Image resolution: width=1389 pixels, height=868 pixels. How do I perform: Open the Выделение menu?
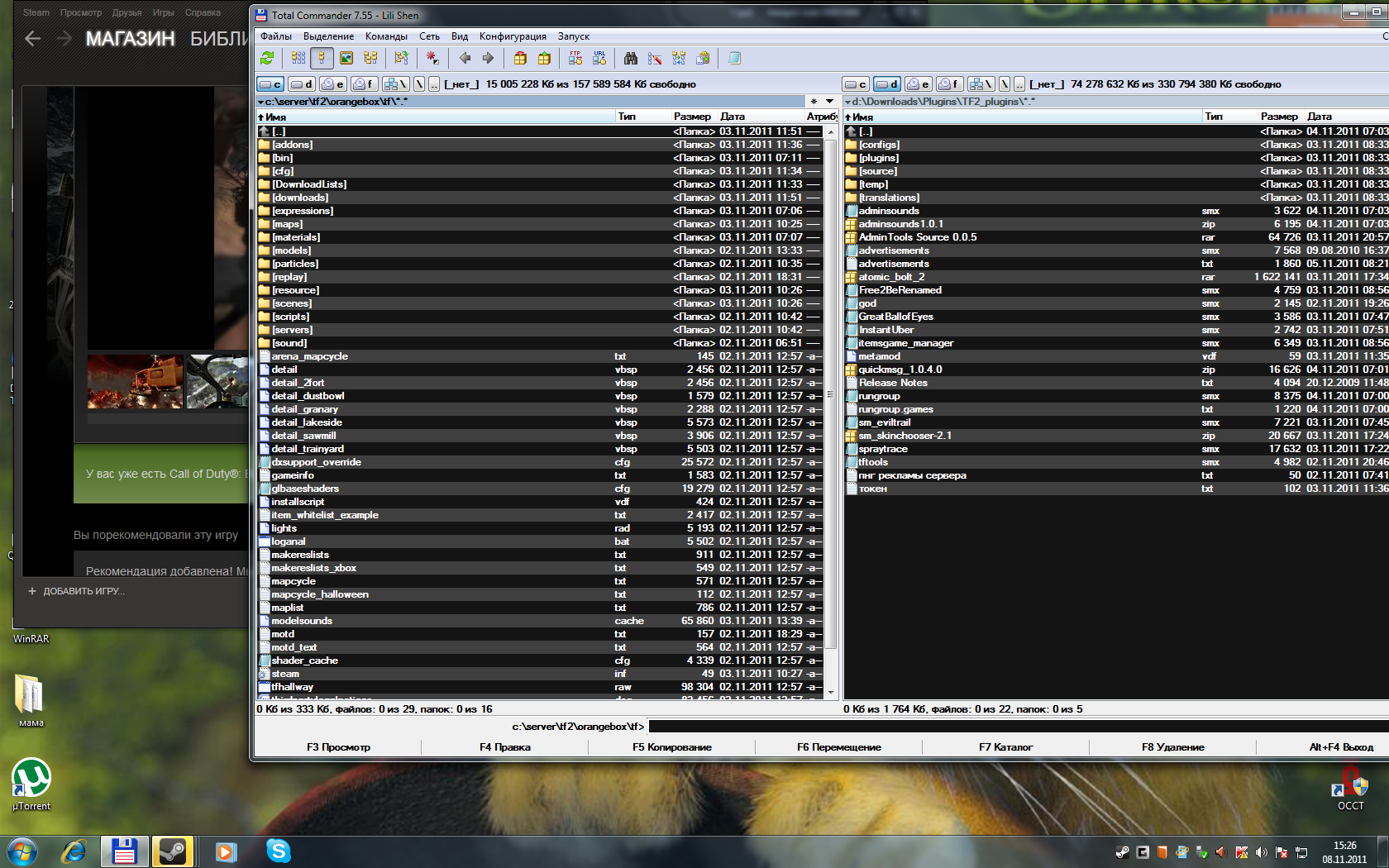(x=328, y=36)
